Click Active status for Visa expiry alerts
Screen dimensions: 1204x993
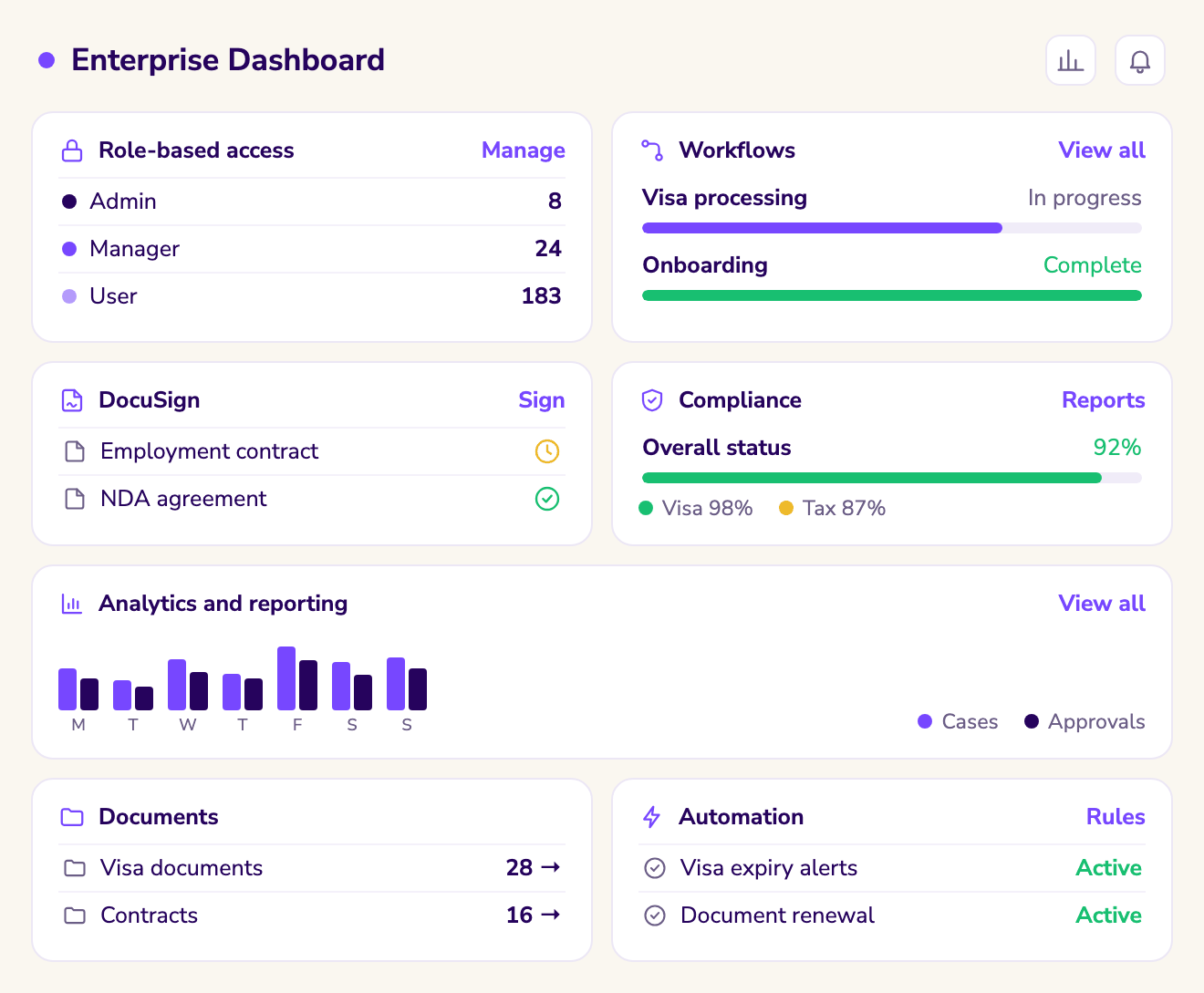(x=1109, y=868)
